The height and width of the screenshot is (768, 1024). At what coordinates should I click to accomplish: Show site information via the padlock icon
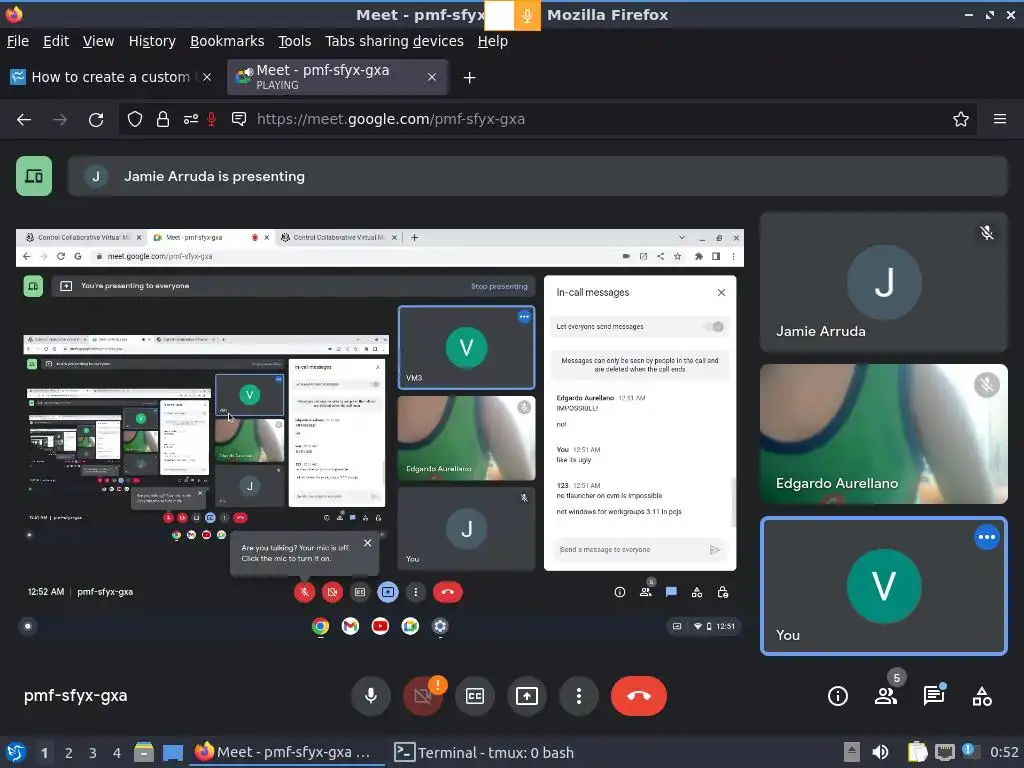coord(163,120)
